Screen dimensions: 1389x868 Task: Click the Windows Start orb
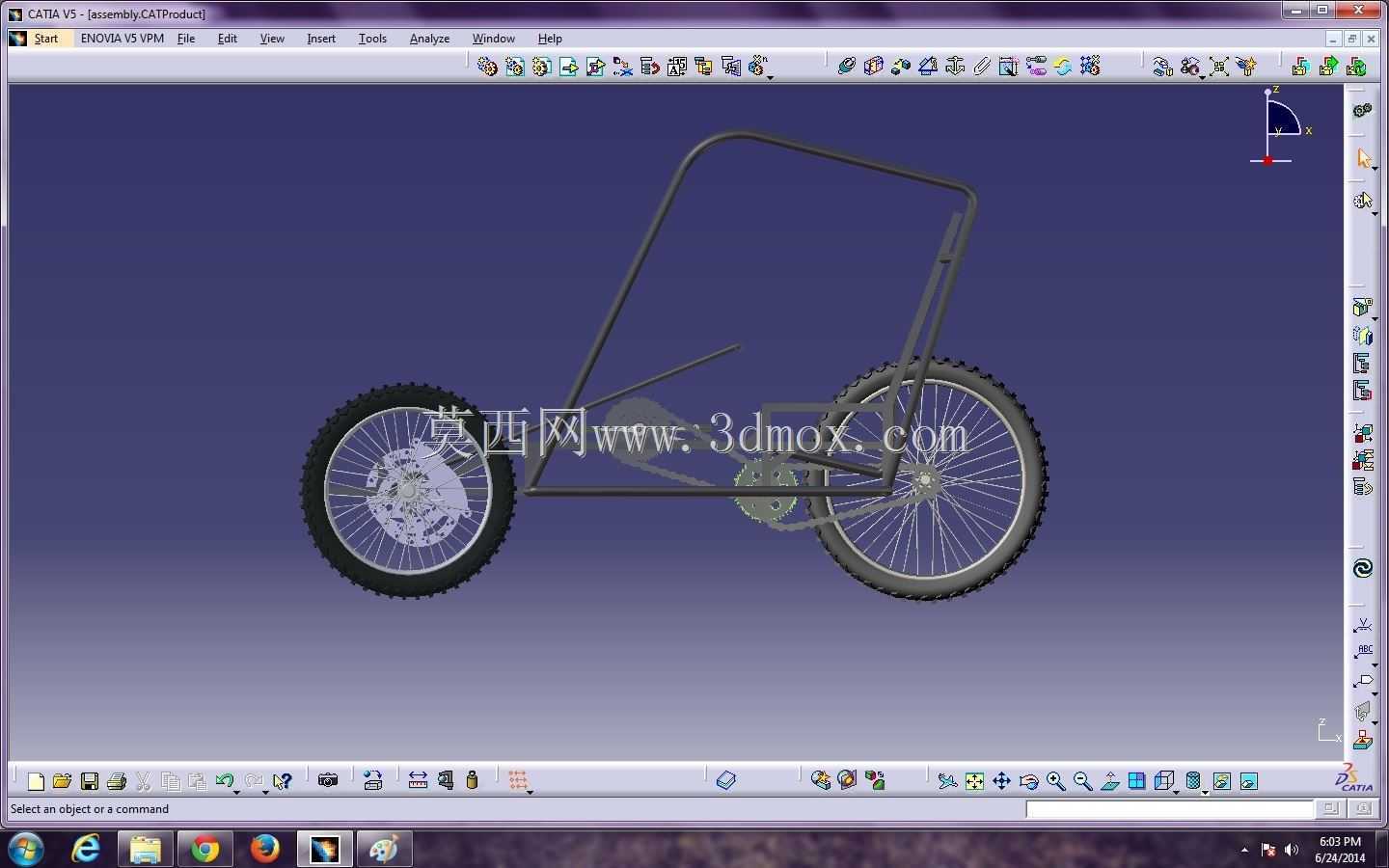pyautogui.click(x=26, y=849)
